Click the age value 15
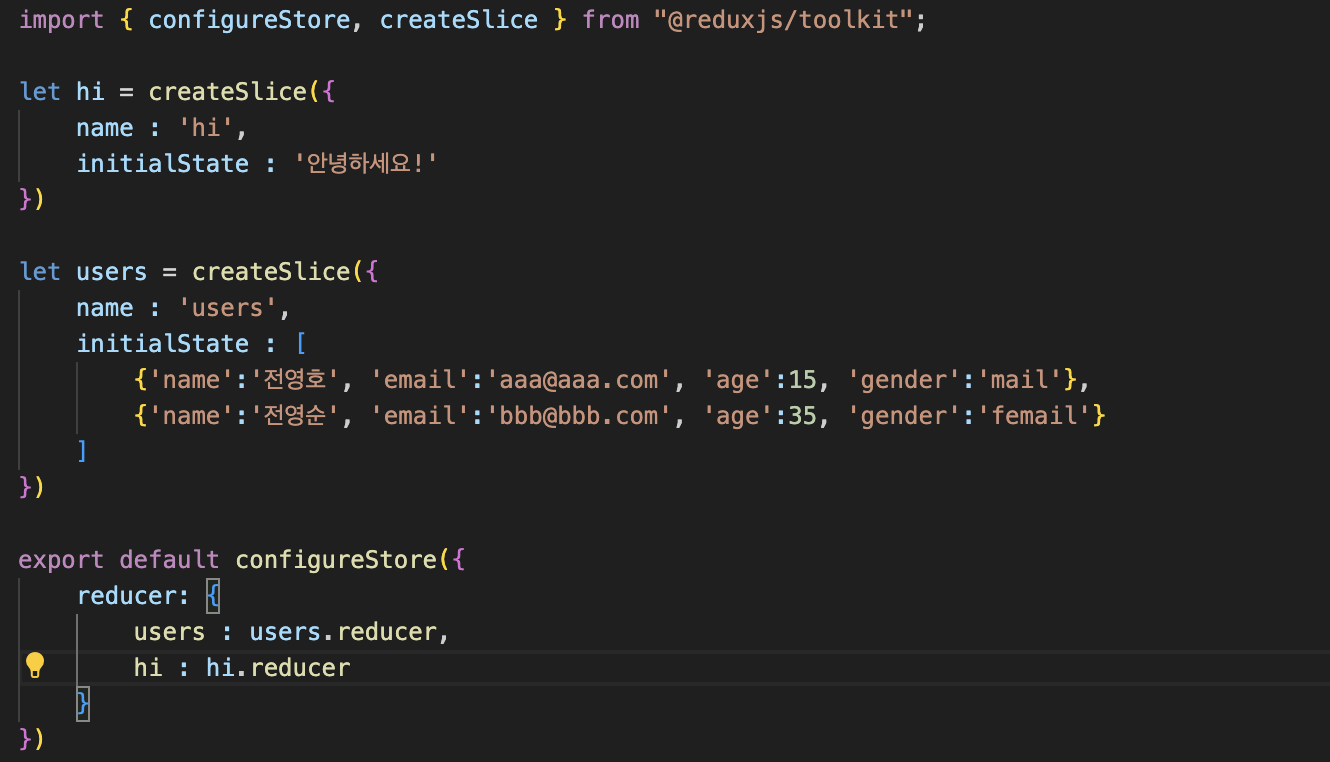The height and width of the screenshot is (762, 1330). [802, 380]
